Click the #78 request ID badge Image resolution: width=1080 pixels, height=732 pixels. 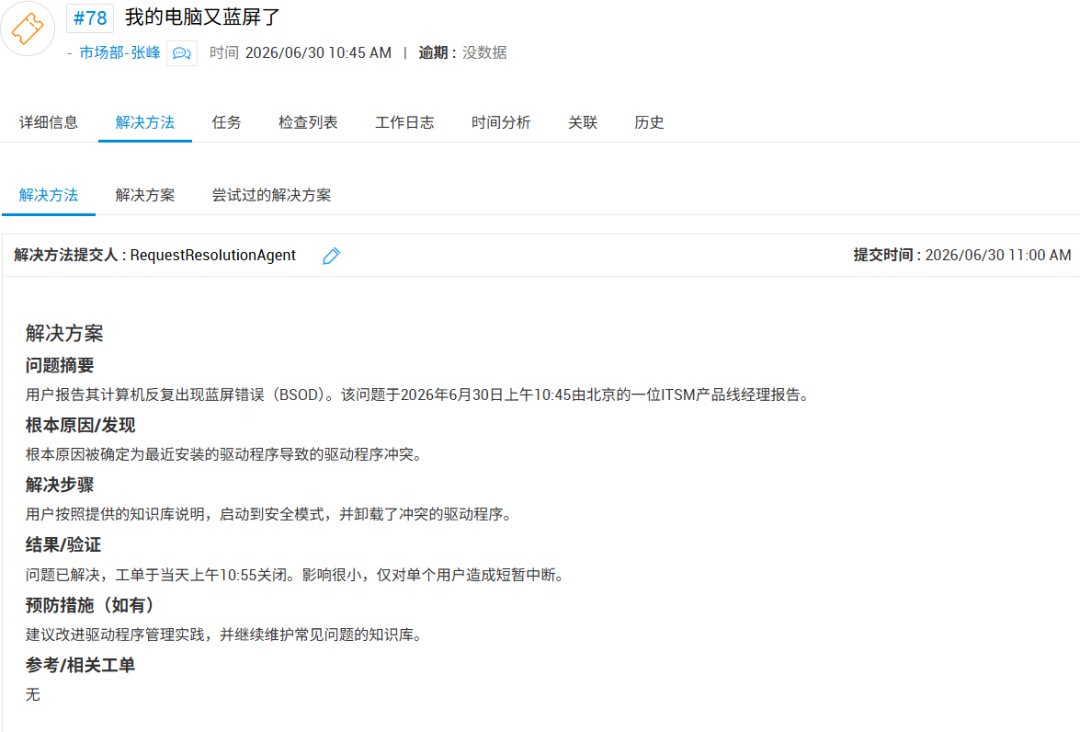pos(90,18)
